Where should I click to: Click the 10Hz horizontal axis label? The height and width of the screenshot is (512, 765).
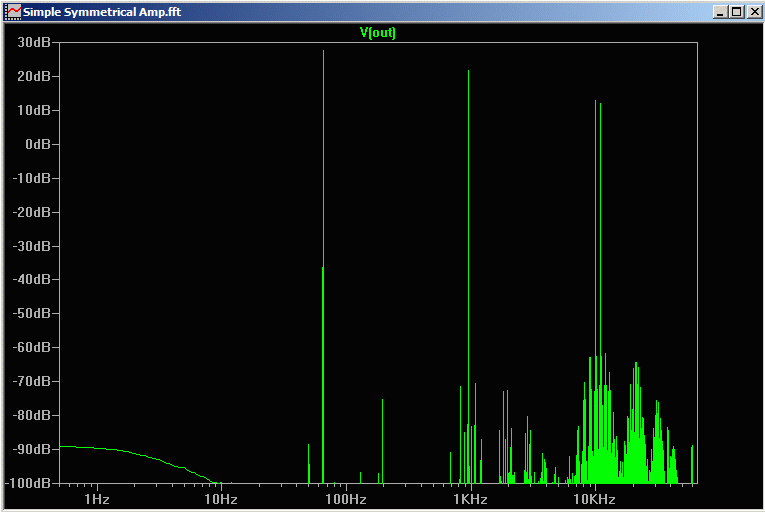point(221,499)
